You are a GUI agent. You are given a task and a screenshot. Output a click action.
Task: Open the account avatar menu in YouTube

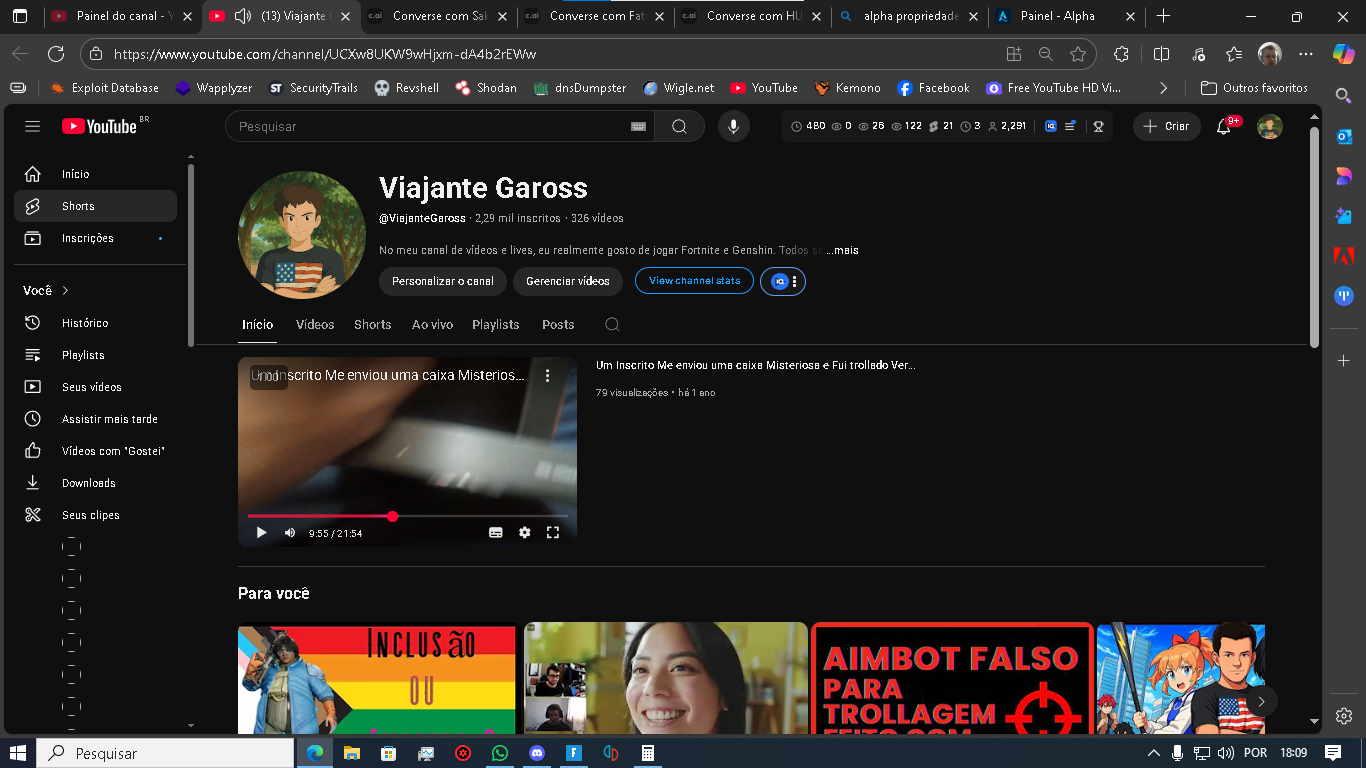(x=1270, y=126)
